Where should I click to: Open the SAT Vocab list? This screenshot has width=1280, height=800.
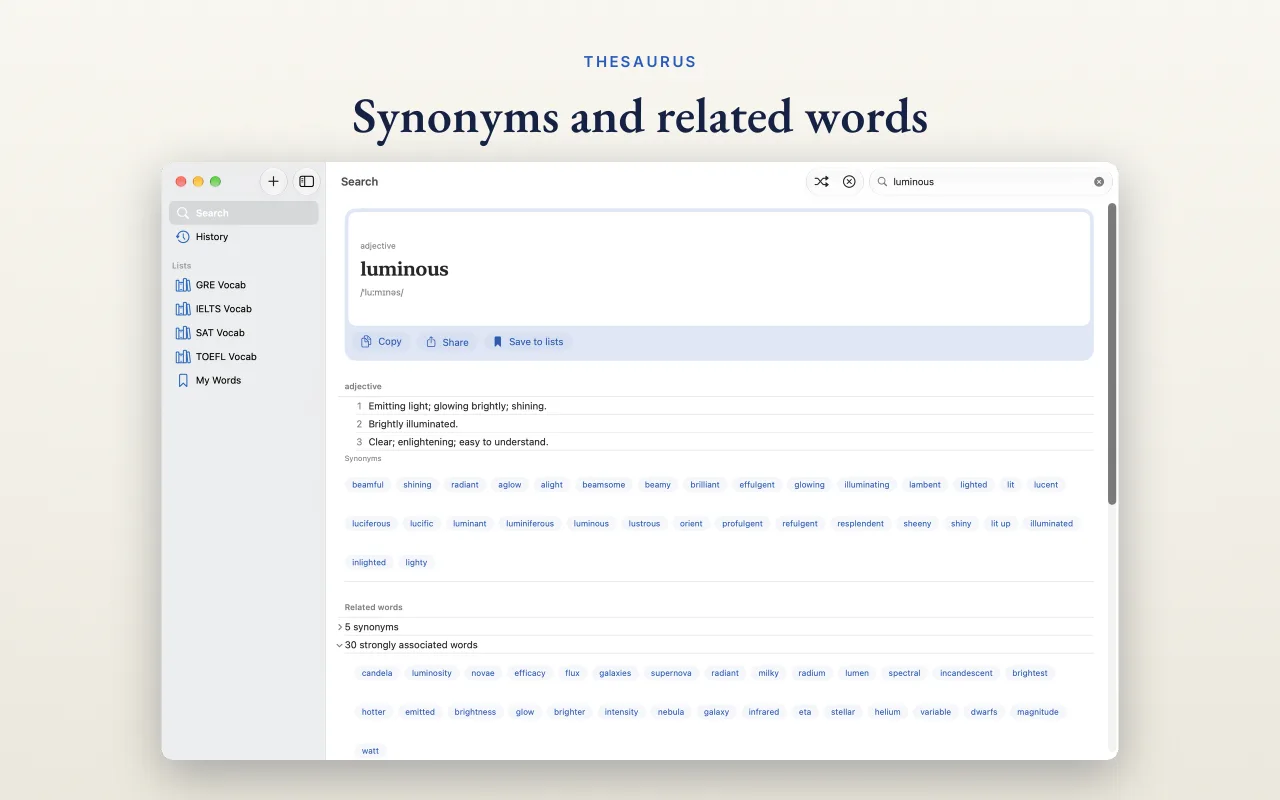pyautogui.click(x=244, y=333)
